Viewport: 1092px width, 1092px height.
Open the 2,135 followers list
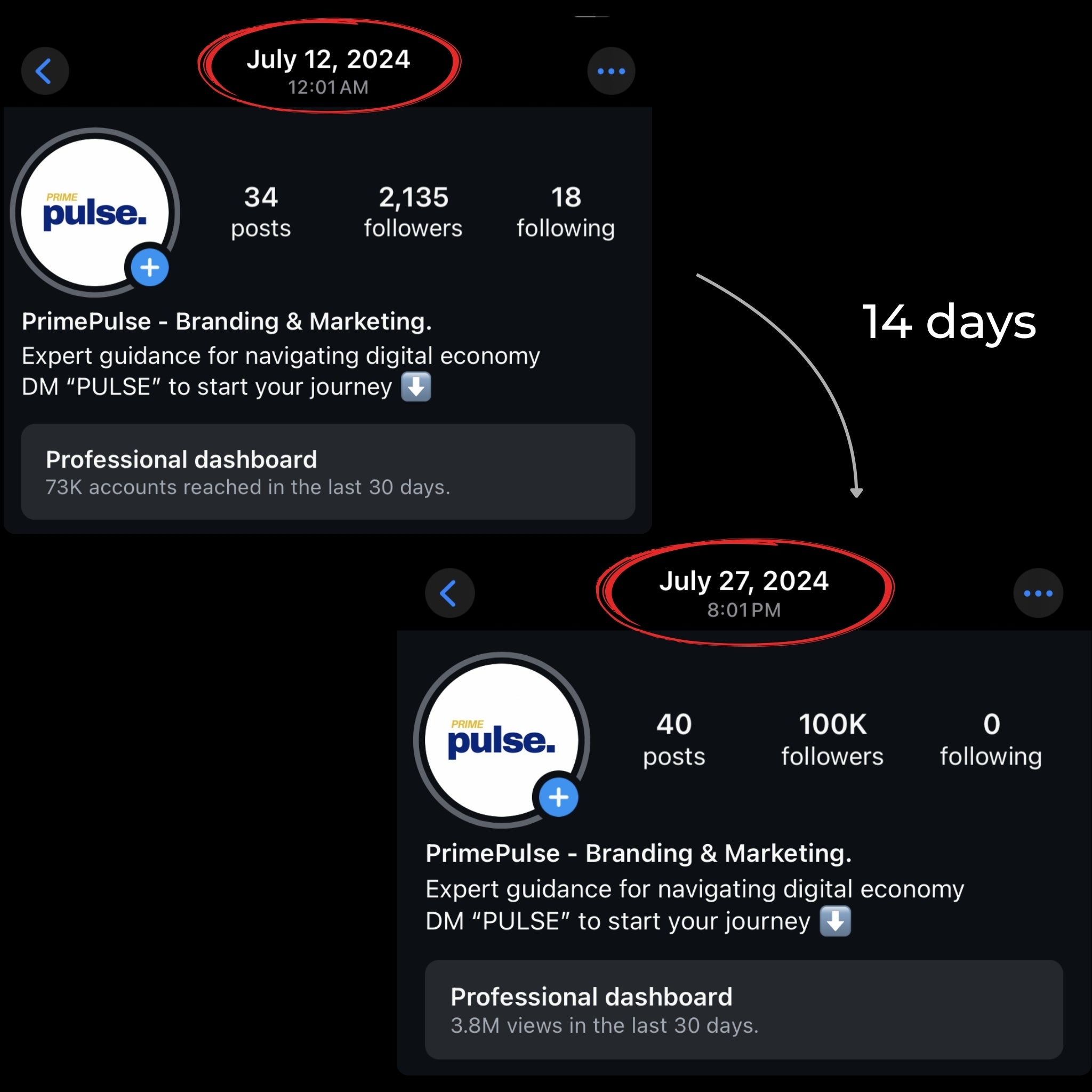coord(413,212)
